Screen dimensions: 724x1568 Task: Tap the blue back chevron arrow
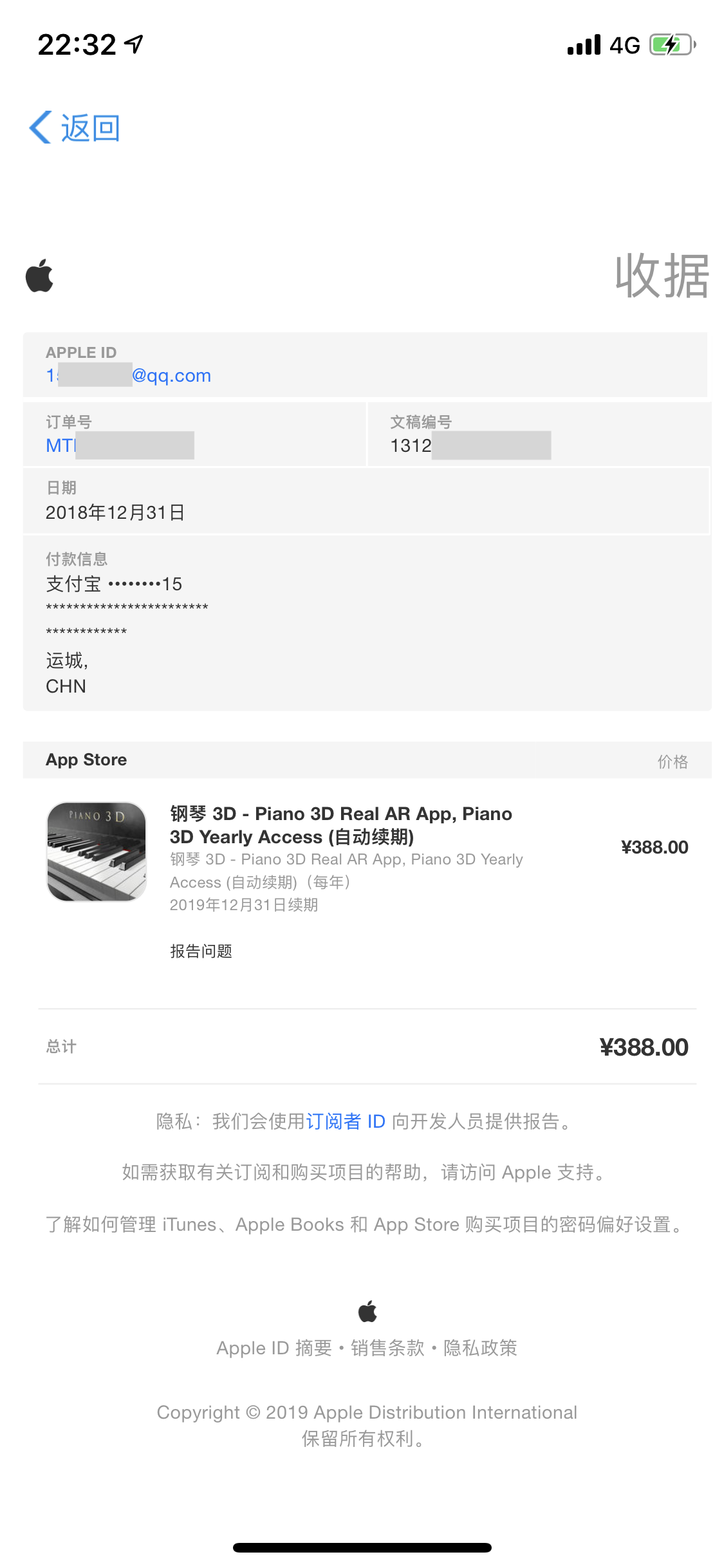coord(41,127)
